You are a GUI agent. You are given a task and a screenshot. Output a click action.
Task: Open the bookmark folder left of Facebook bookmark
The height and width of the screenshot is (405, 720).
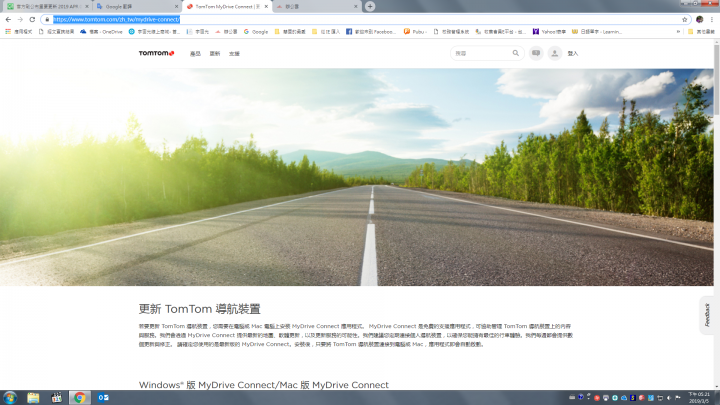pyautogui.click(x=326, y=32)
